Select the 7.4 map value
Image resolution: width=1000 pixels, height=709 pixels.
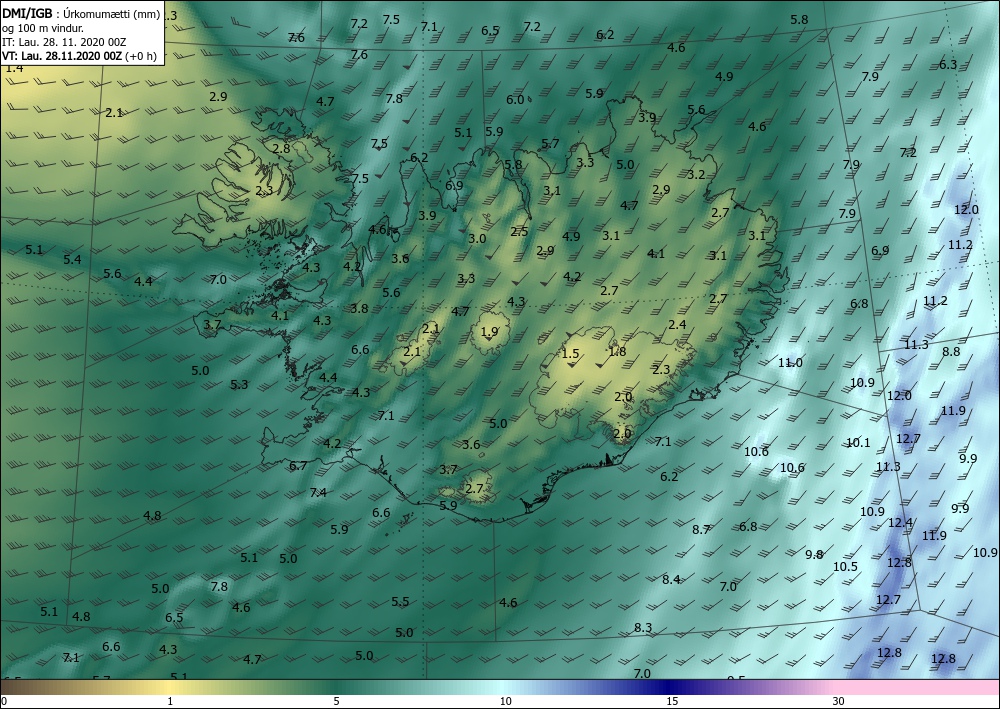pyautogui.click(x=318, y=492)
